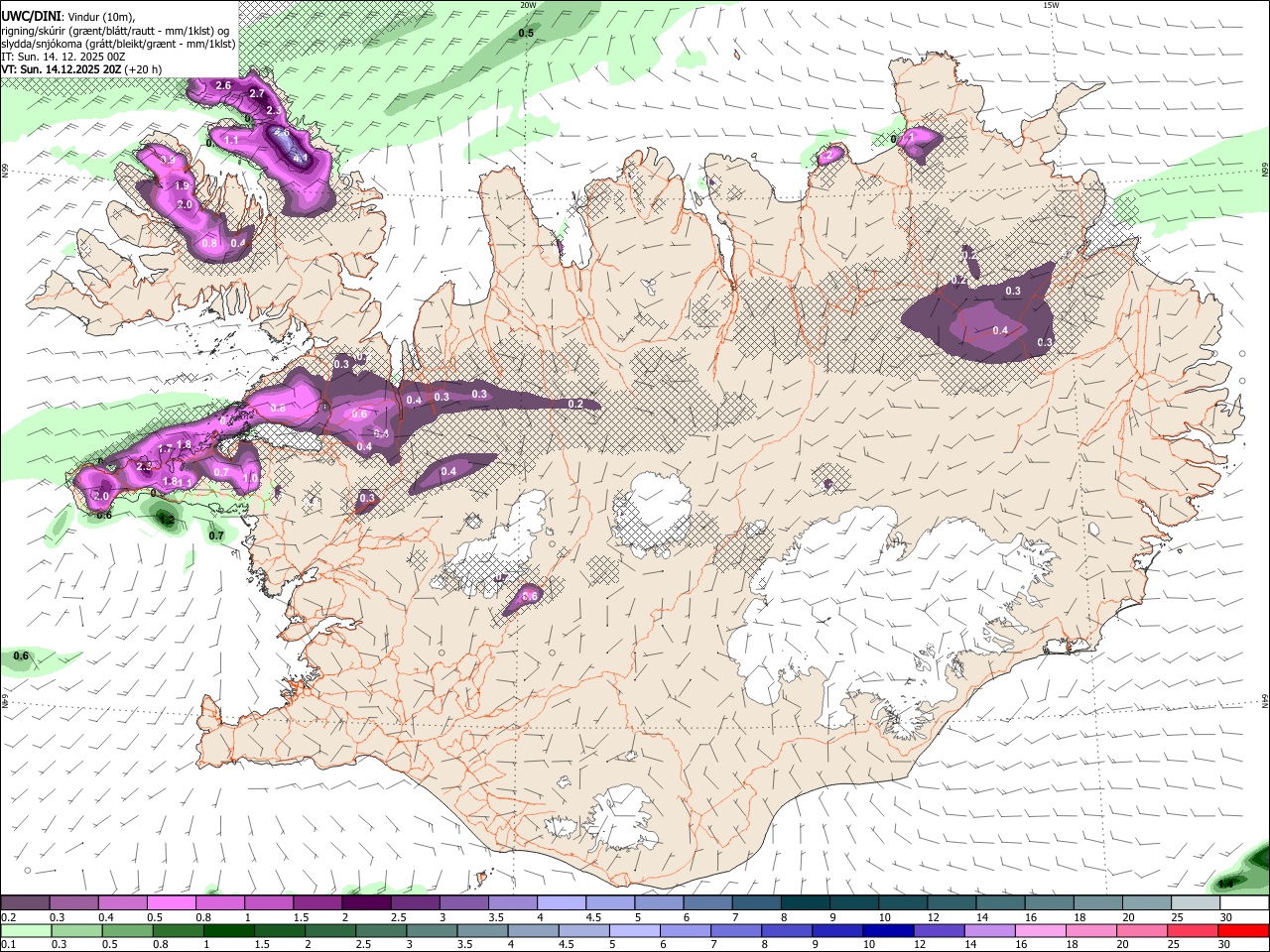Click the 0.6 value over the western ocean

coord(22,656)
